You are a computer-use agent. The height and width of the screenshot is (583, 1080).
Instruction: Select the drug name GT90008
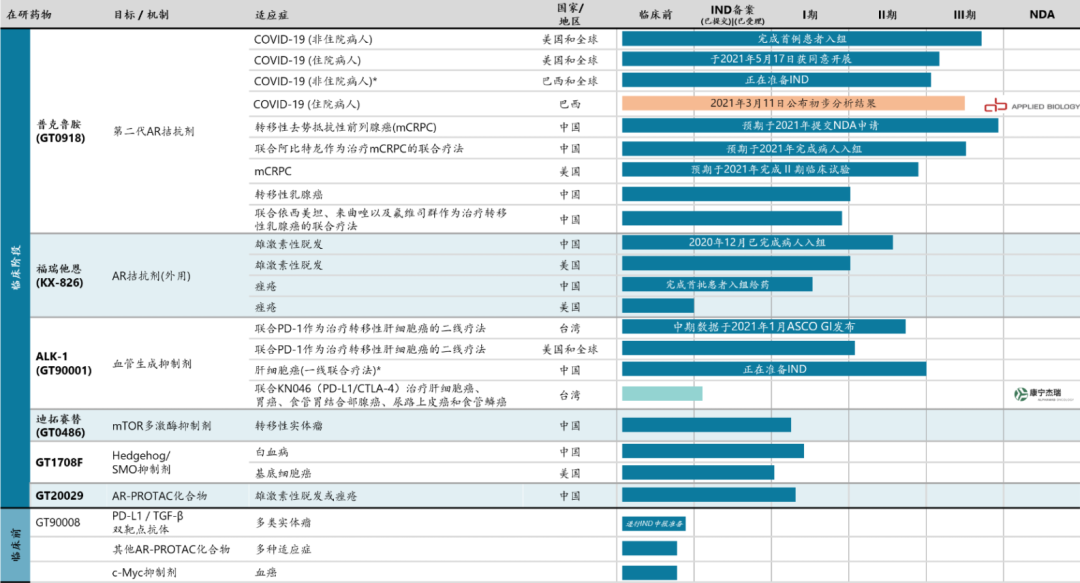(58, 522)
